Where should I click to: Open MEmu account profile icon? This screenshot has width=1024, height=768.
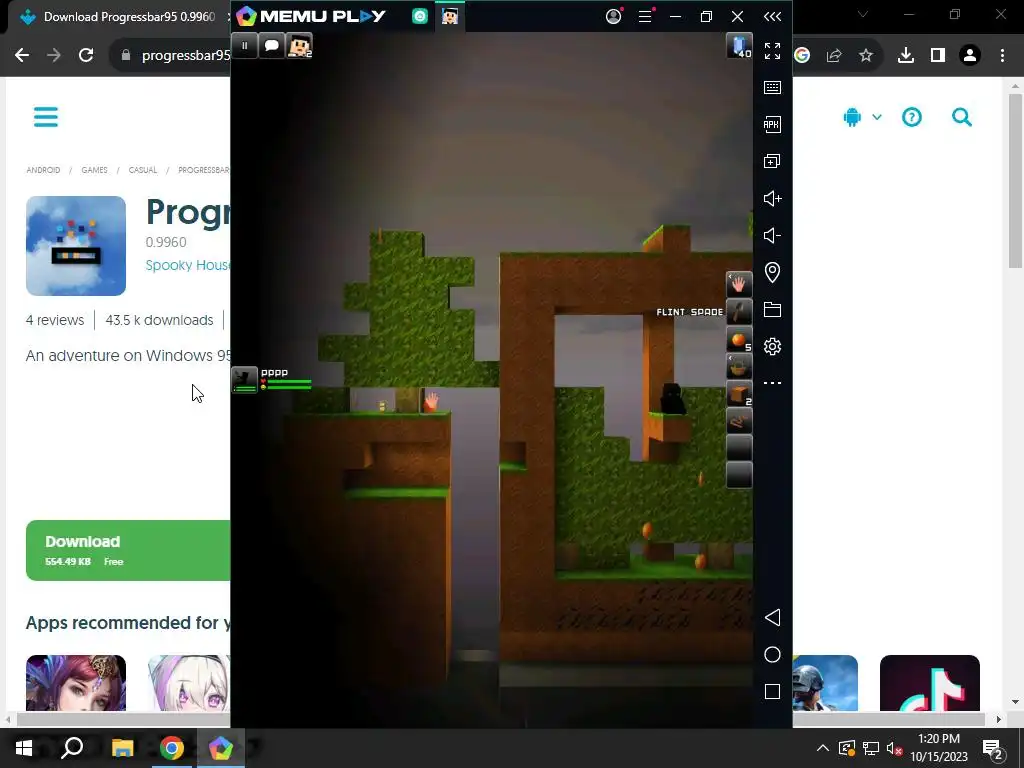613,16
